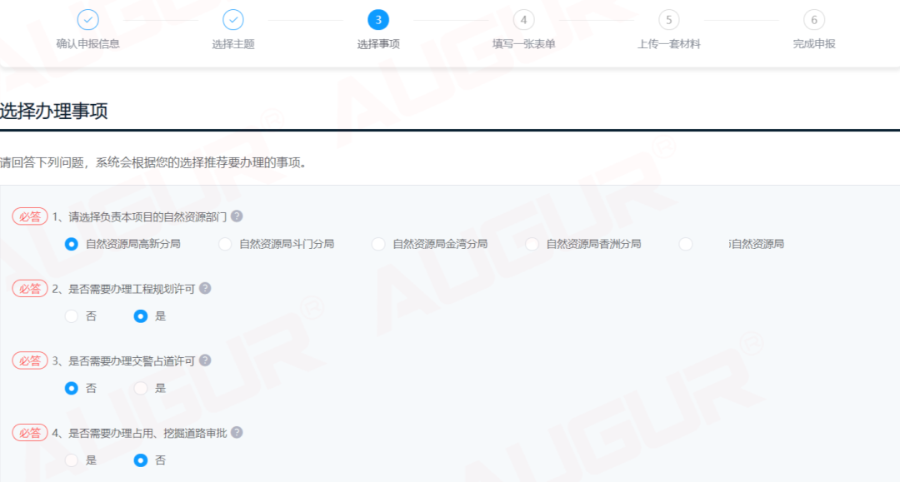
Task: Choose 是 for 交警占道许可 question
Action: [x=141, y=388]
